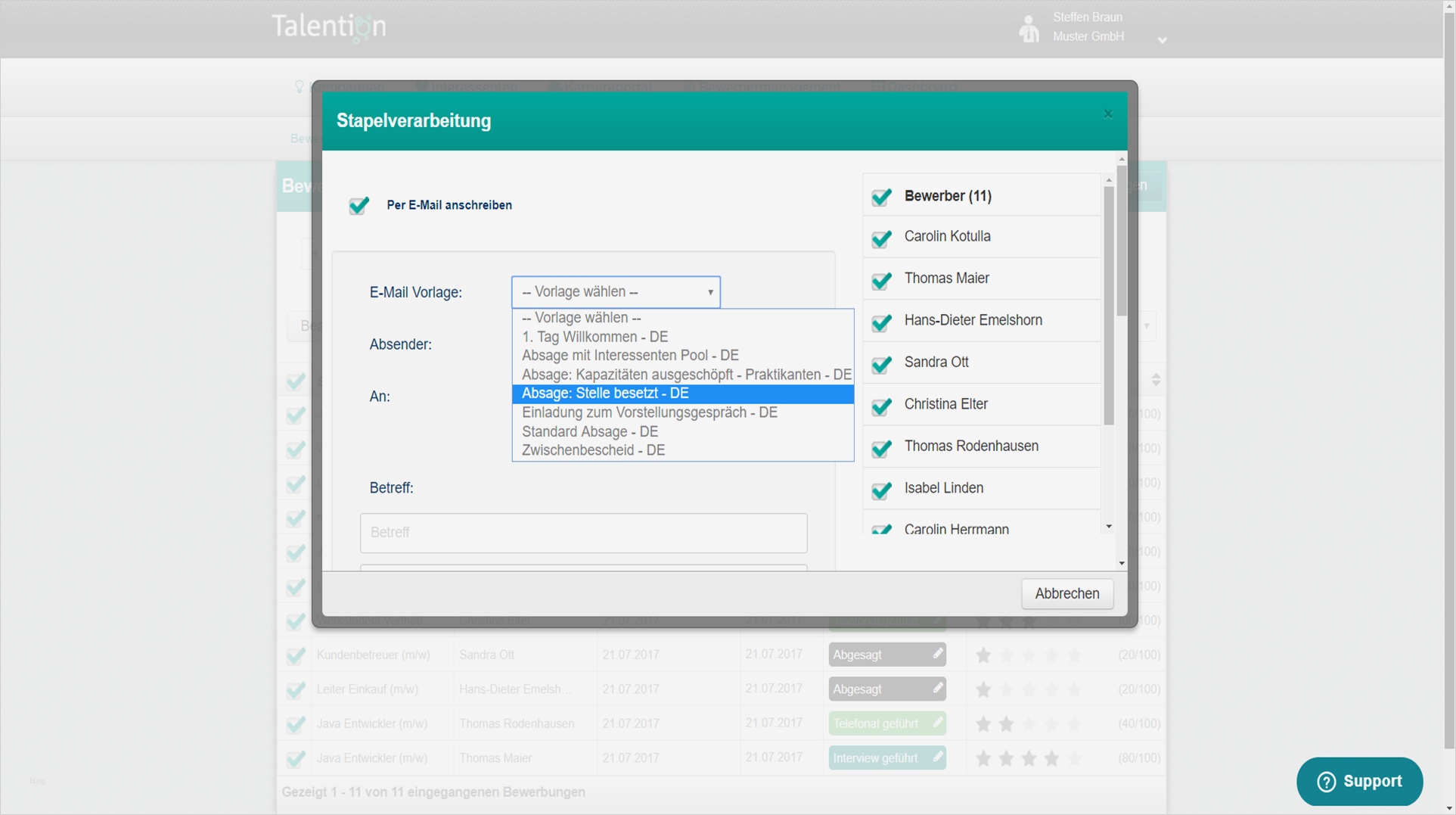The height and width of the screenshot is (815, 1456).
Task: Edit the Abgesagt status for Sandra Ott
Action: click(x=937, y=654)
